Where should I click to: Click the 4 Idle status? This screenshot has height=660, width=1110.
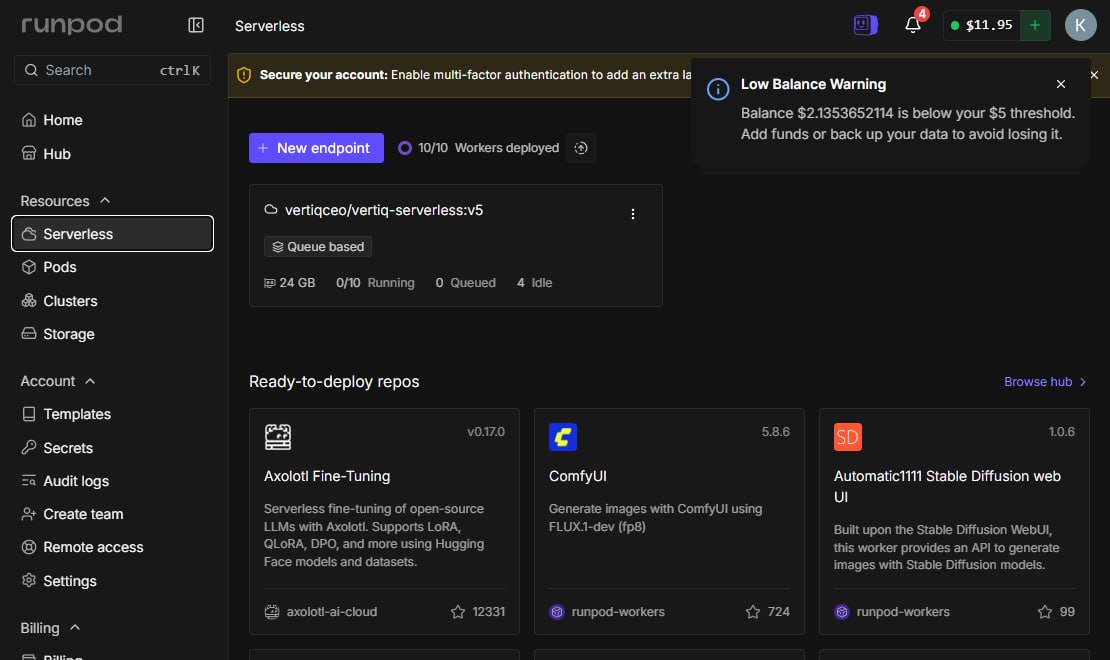tap(534, 283)
